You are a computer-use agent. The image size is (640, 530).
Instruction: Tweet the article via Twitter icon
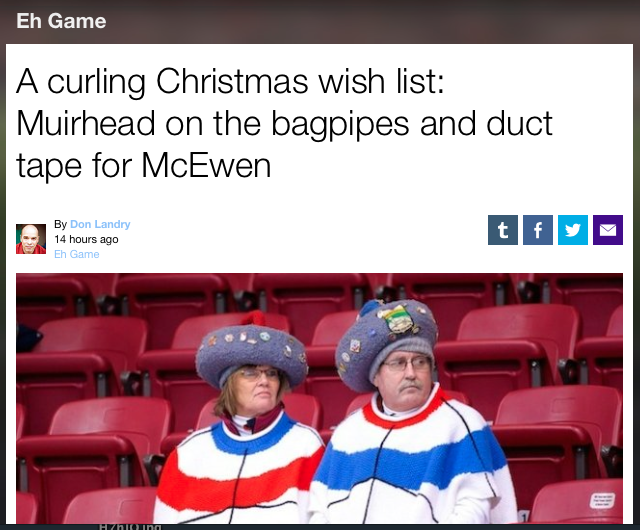[x=573, y=230]
